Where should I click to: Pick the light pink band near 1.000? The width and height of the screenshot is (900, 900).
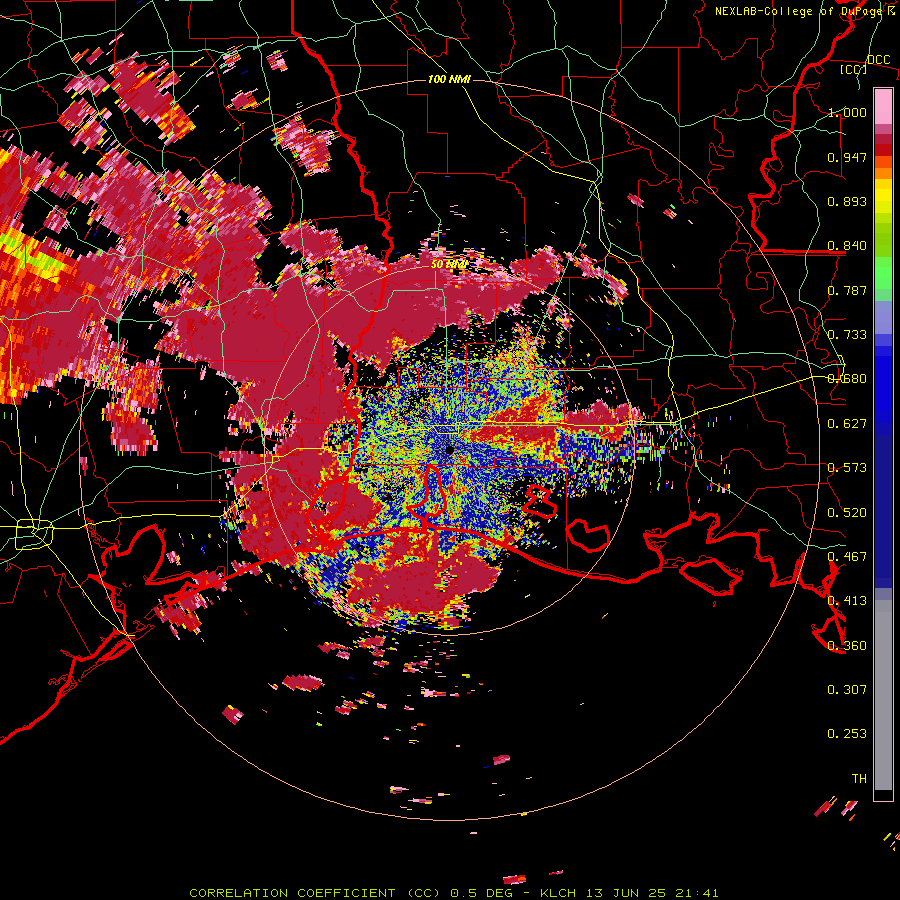(x=883, y=106)
